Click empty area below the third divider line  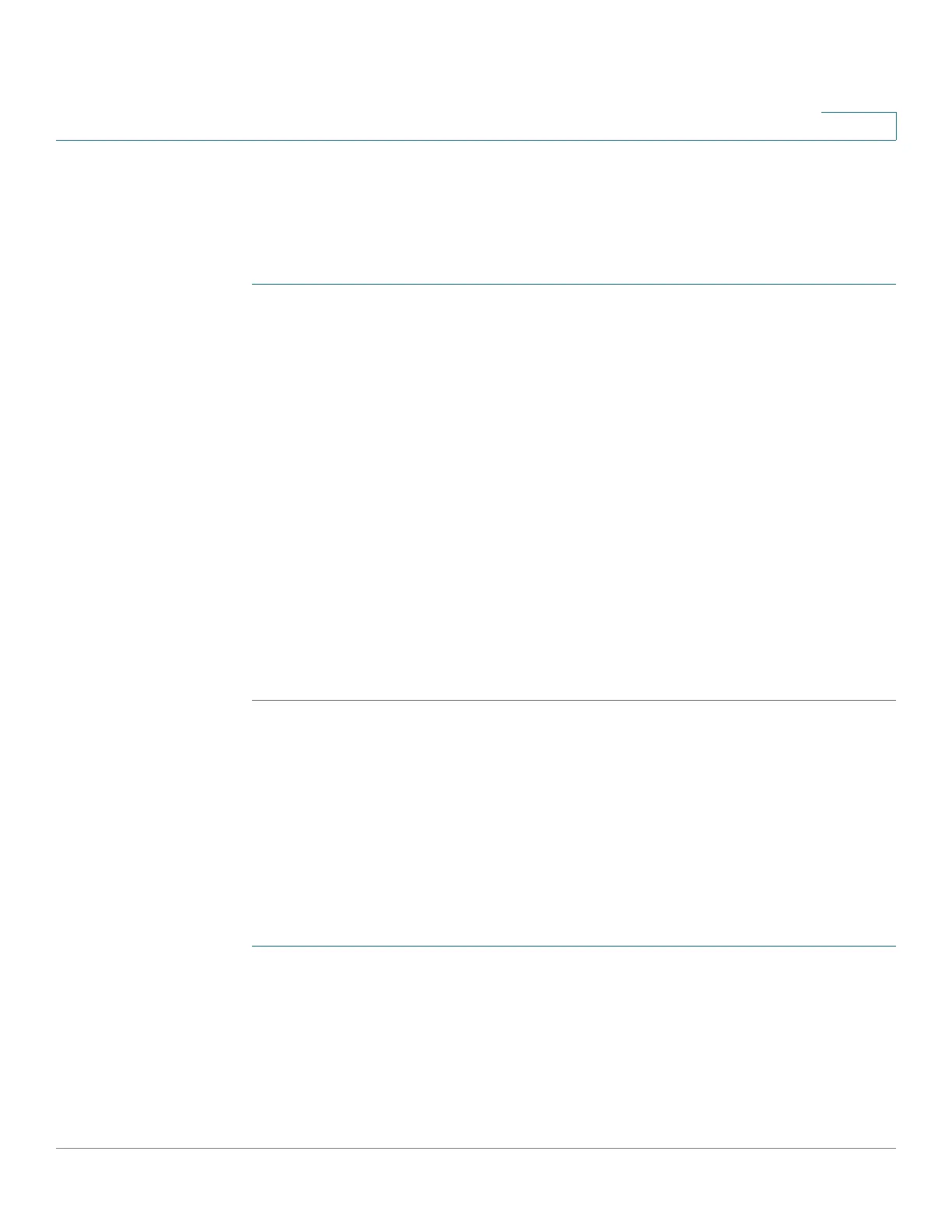(x=574, y=1047)
